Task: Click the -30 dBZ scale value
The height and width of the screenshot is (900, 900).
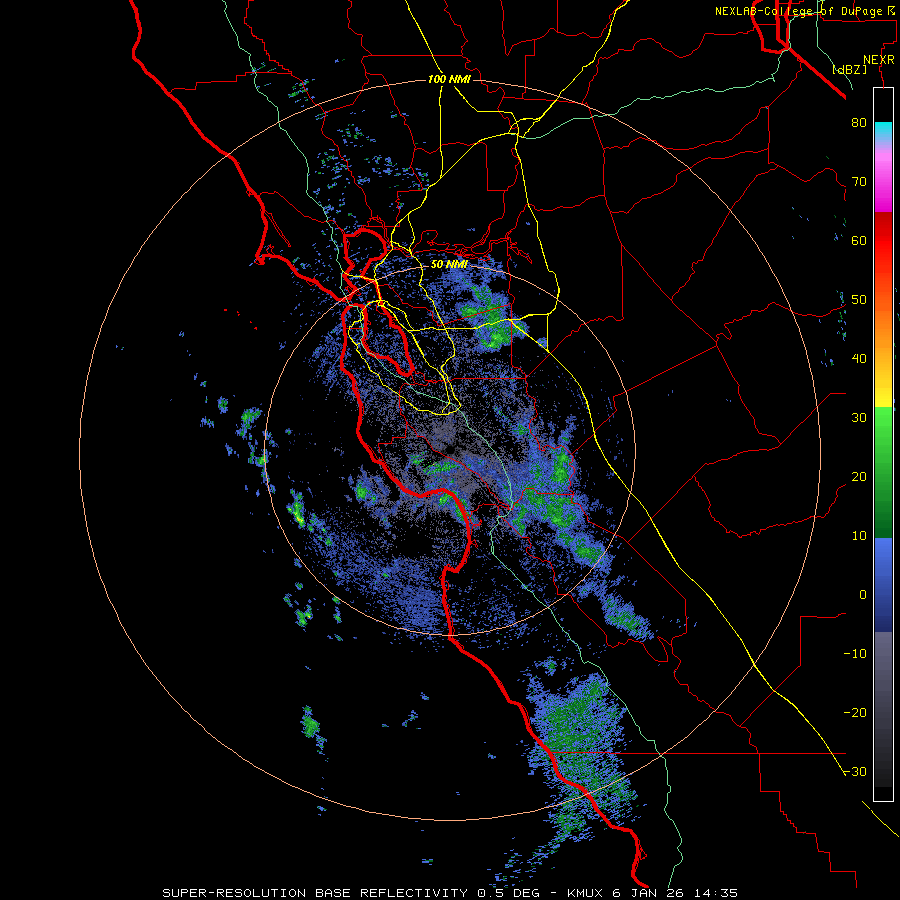Action: click(855, 771)
